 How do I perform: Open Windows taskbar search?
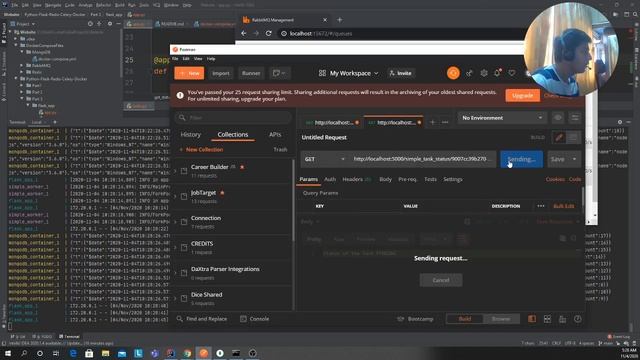(24, 353)
